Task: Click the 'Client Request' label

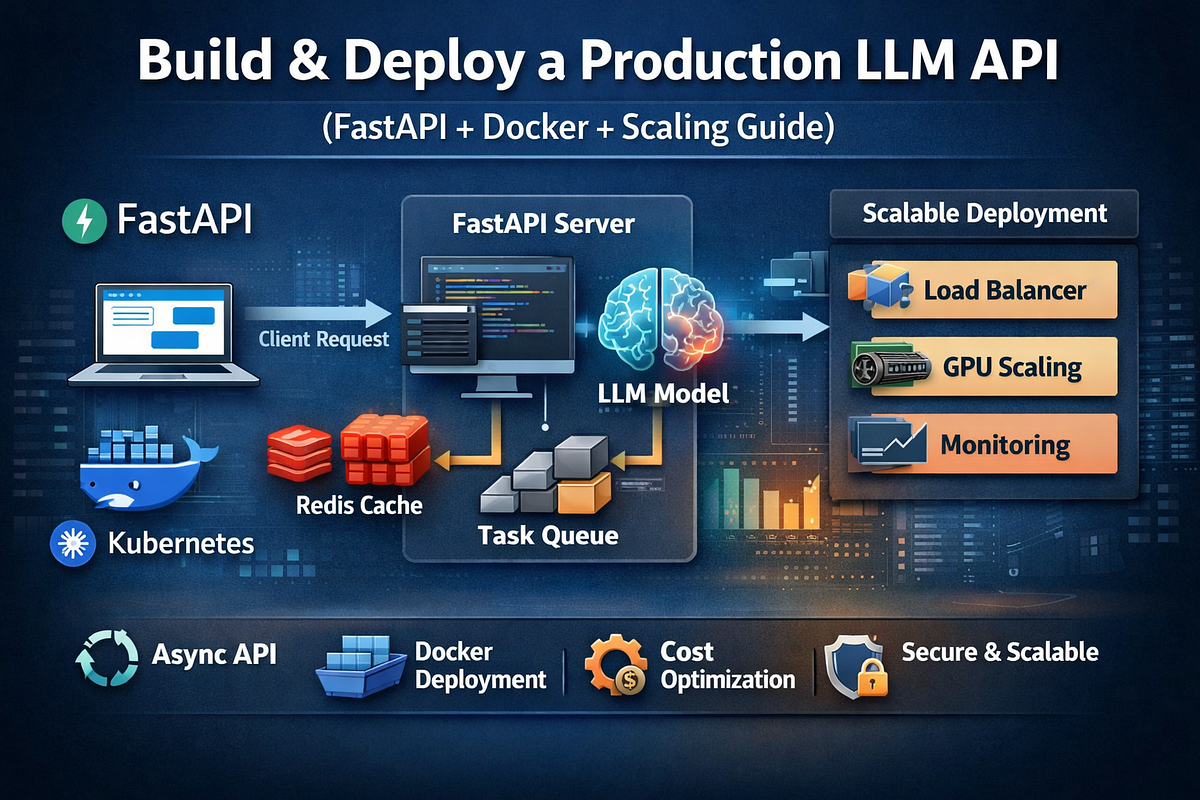Action: click(324, 339)
